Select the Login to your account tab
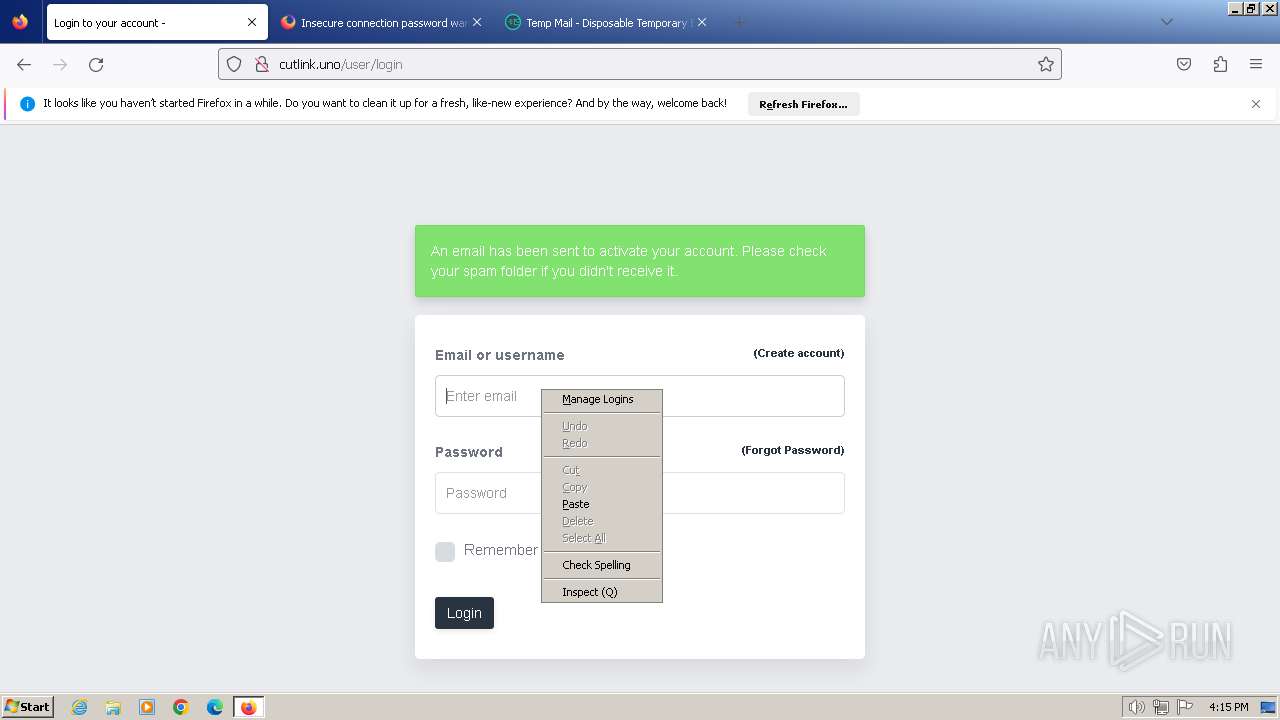 [x=157, y=22]
